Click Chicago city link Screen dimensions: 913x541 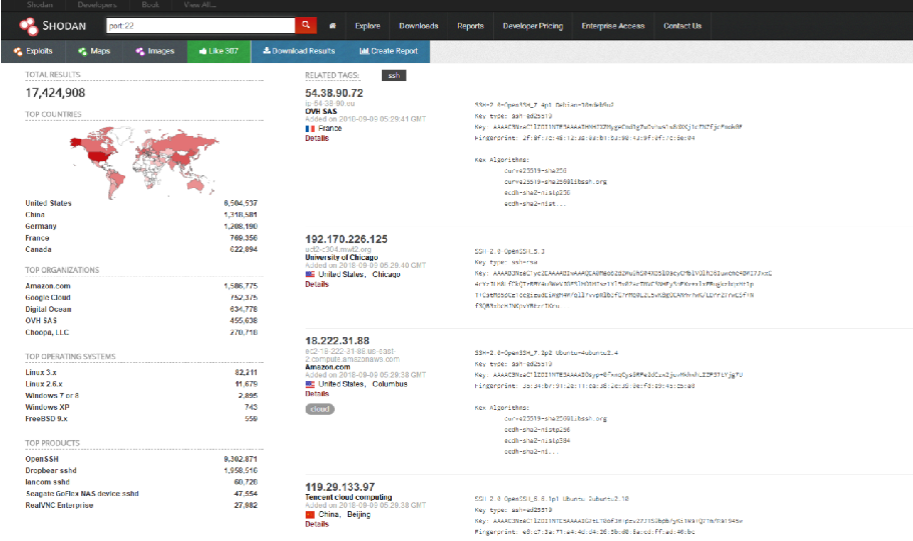click(x=386, y=274)
